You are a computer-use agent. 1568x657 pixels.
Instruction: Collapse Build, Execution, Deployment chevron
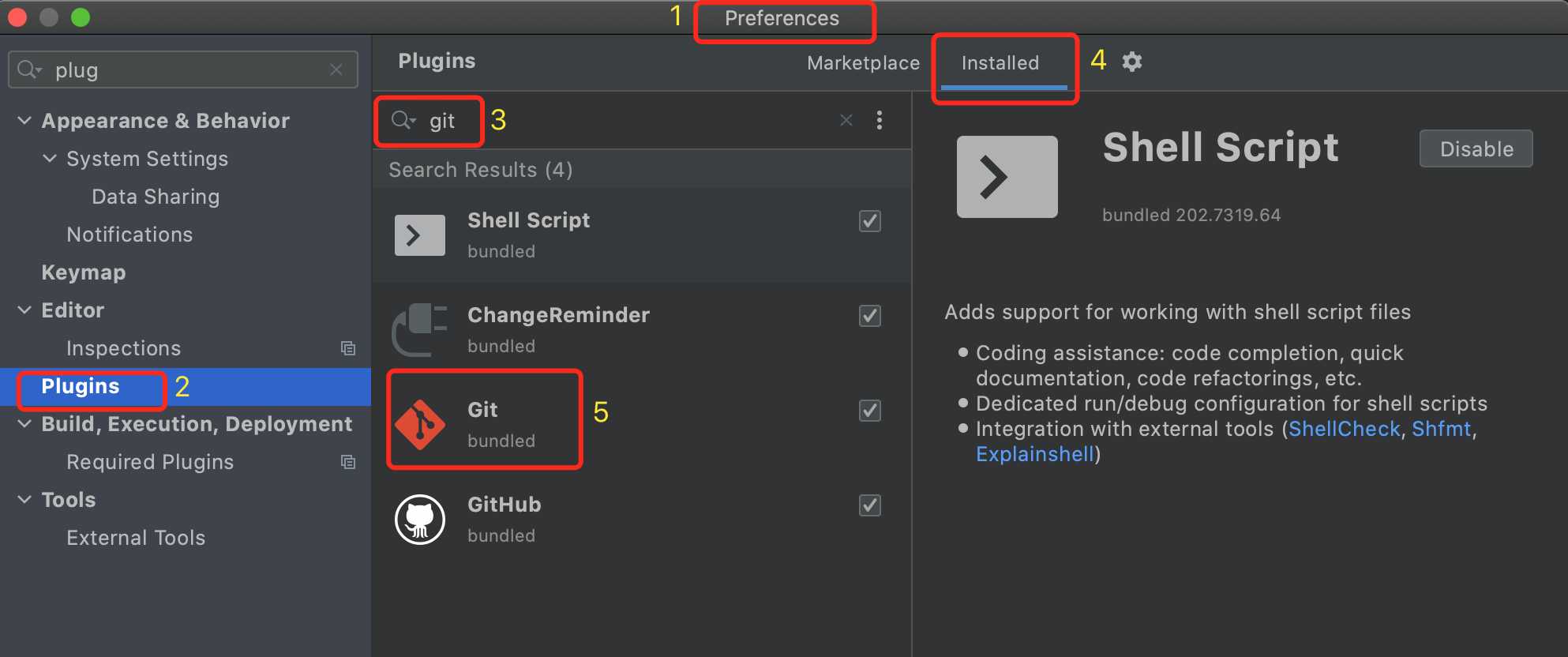(24, 424)
